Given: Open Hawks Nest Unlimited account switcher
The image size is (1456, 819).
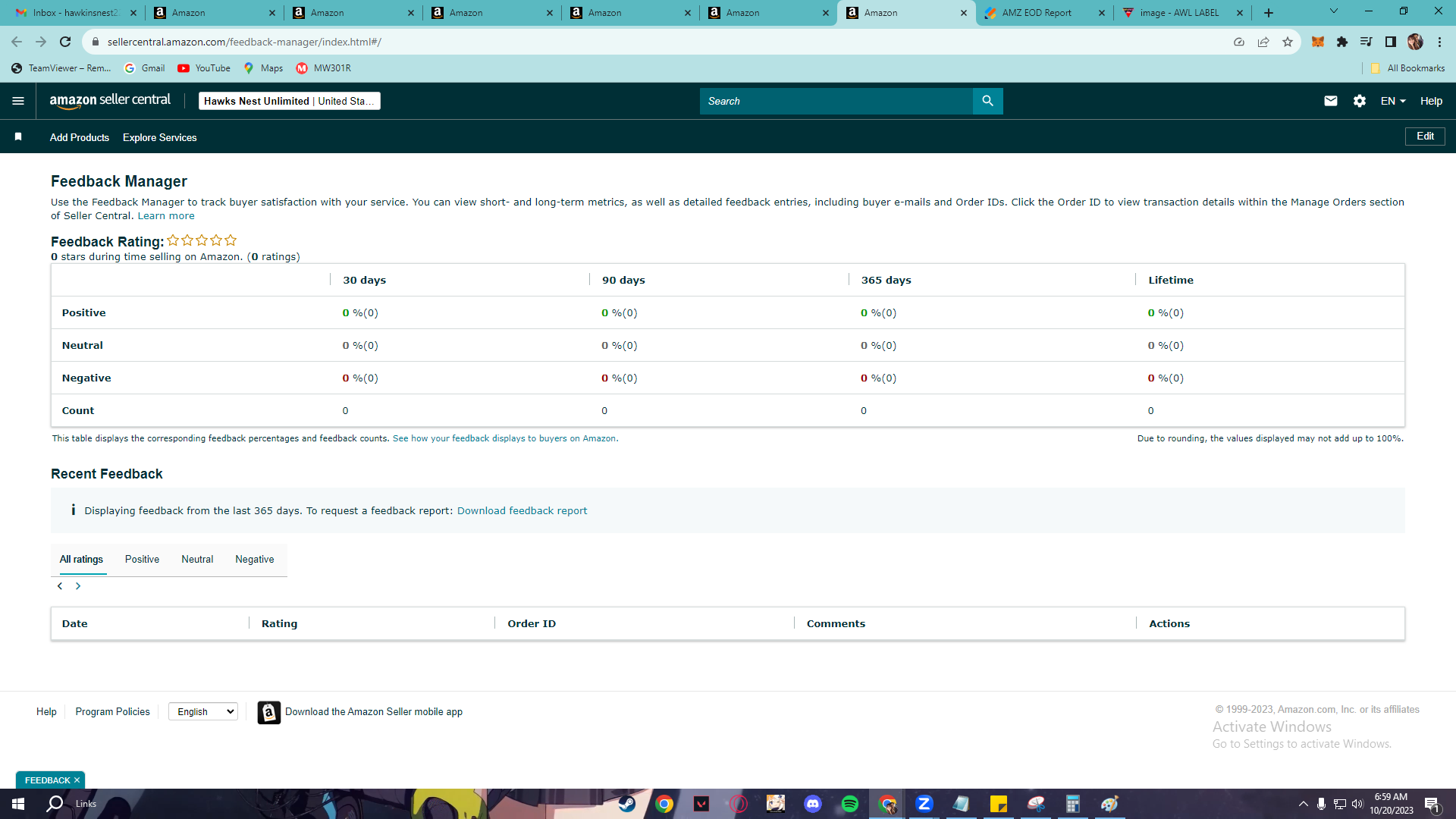Looking at the screenshot, I should [x=290, y=101].
